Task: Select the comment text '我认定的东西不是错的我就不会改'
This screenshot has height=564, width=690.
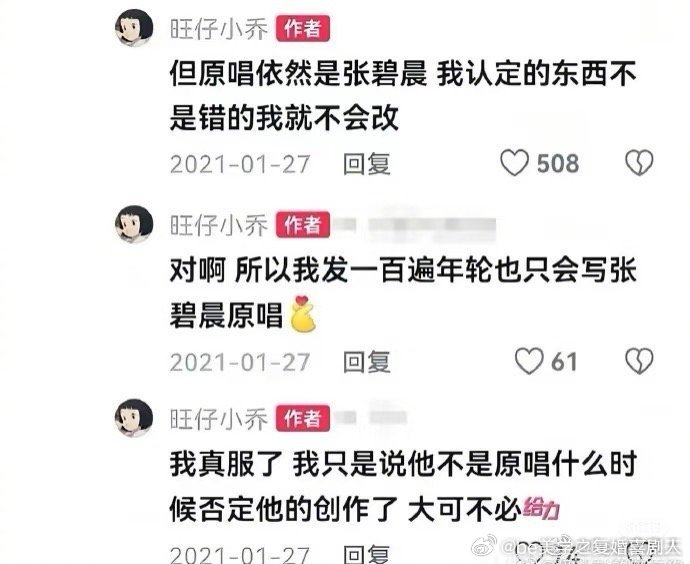Action: click(x=404, y=95)
